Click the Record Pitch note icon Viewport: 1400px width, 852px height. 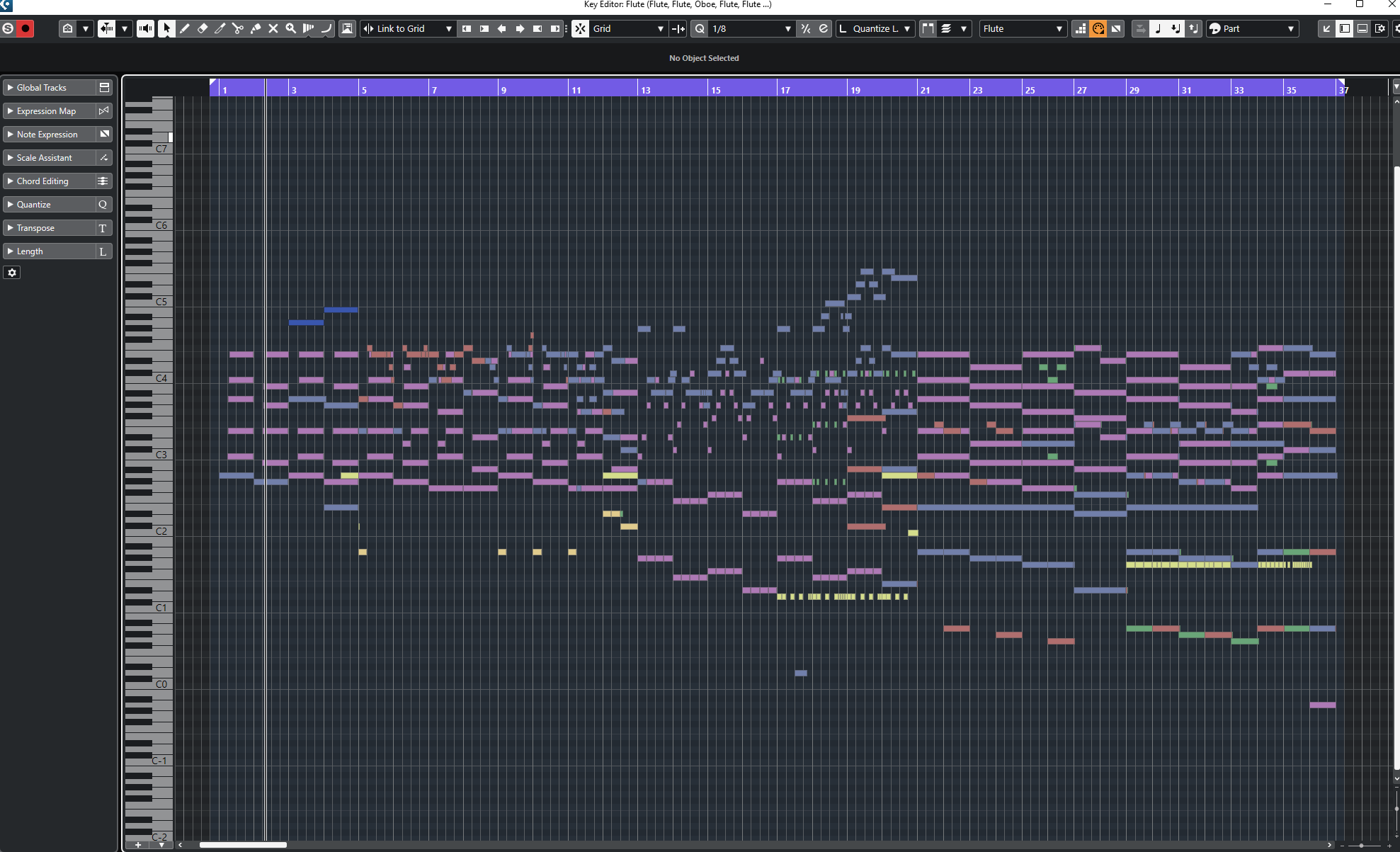point(1159,28)
